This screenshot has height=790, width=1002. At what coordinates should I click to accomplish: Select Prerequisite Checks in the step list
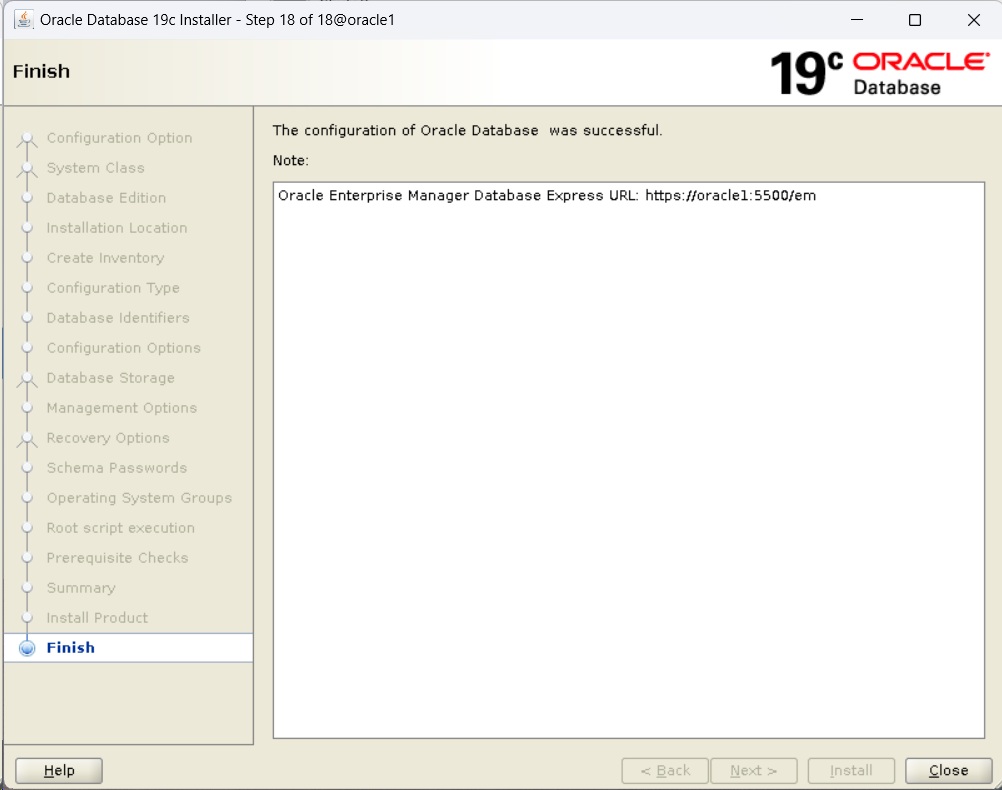[117, 558]
